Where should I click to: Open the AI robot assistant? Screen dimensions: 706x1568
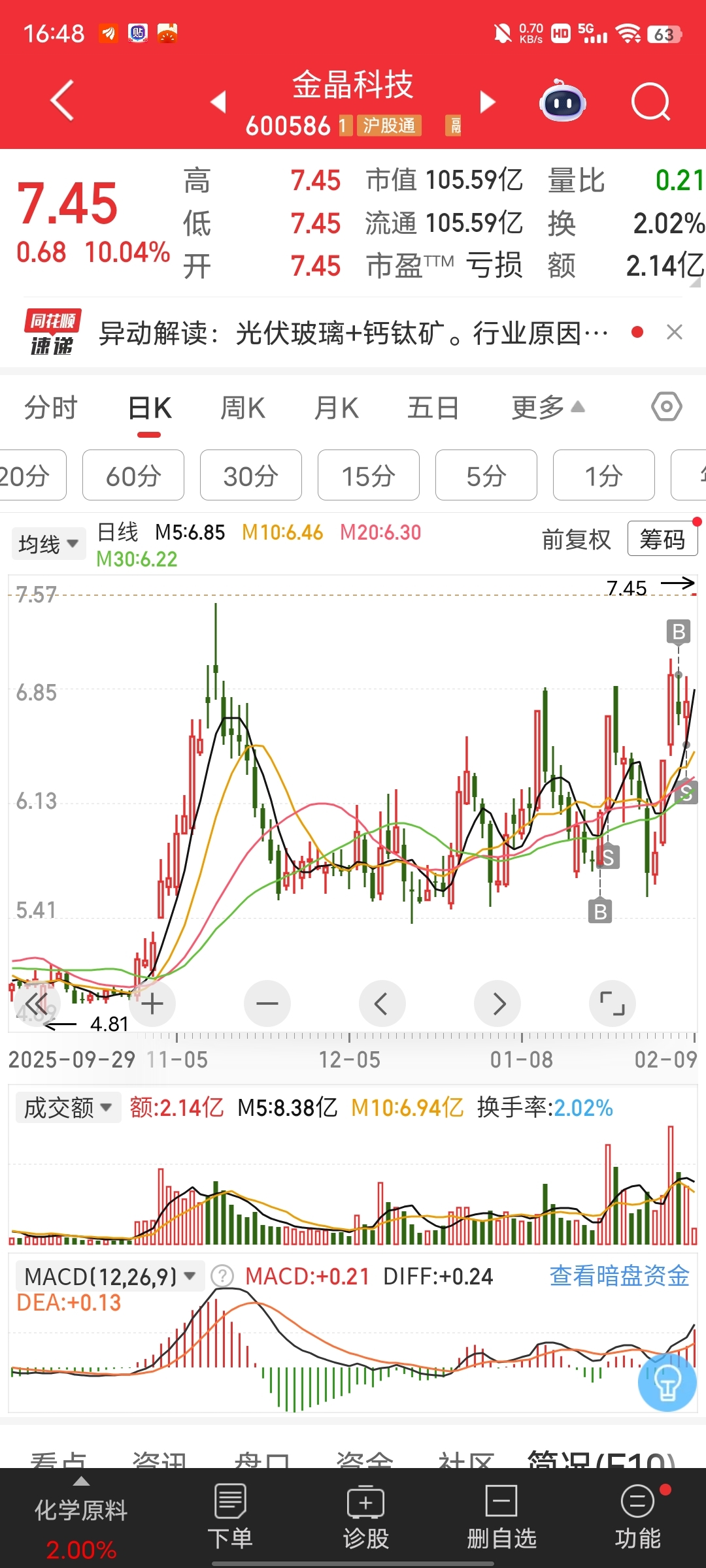tap(562, 101)
